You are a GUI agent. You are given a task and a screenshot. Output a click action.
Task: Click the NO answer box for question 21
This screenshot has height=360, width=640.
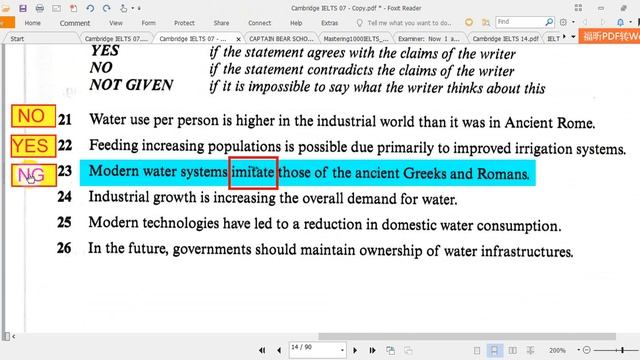pos(33,116)
